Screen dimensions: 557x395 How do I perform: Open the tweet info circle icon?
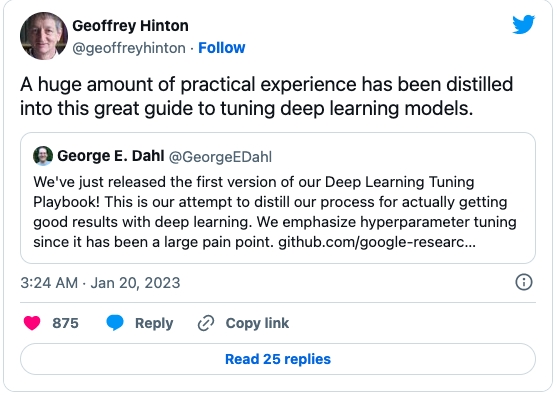[x=524, y=282]
